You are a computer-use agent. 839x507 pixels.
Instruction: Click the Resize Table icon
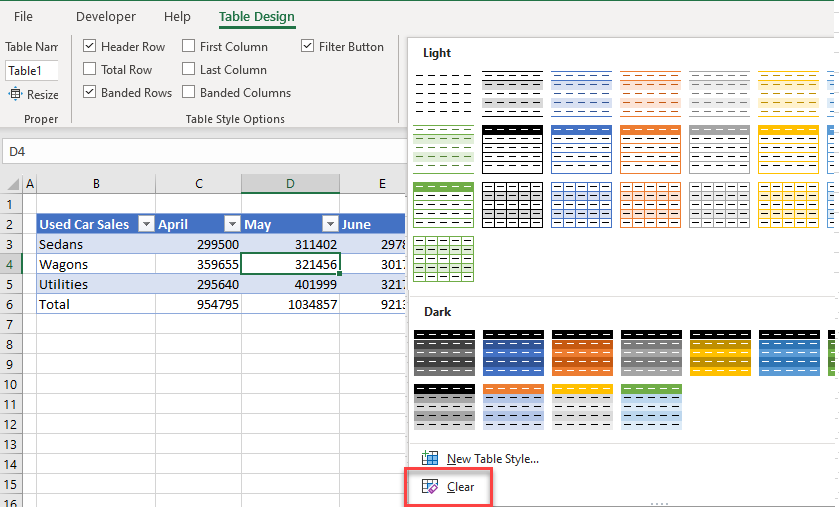16,94
